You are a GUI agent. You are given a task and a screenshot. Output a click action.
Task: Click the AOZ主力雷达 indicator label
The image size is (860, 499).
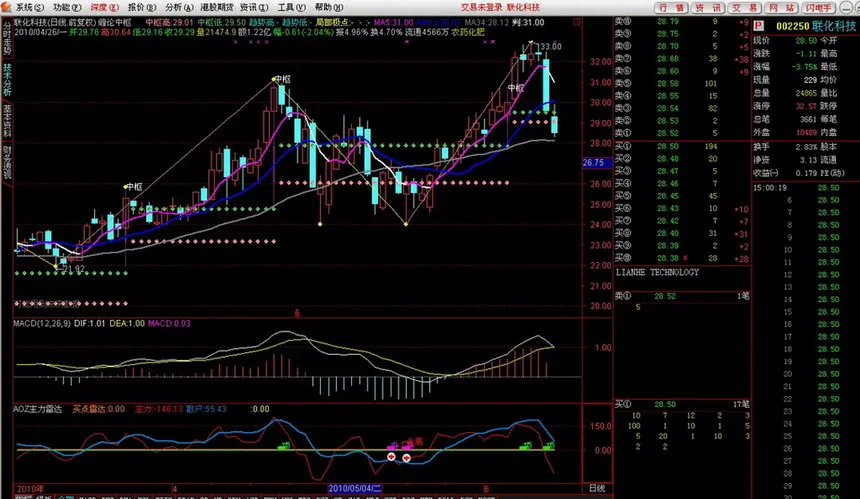pyautogui.click(x=37, y=409)
